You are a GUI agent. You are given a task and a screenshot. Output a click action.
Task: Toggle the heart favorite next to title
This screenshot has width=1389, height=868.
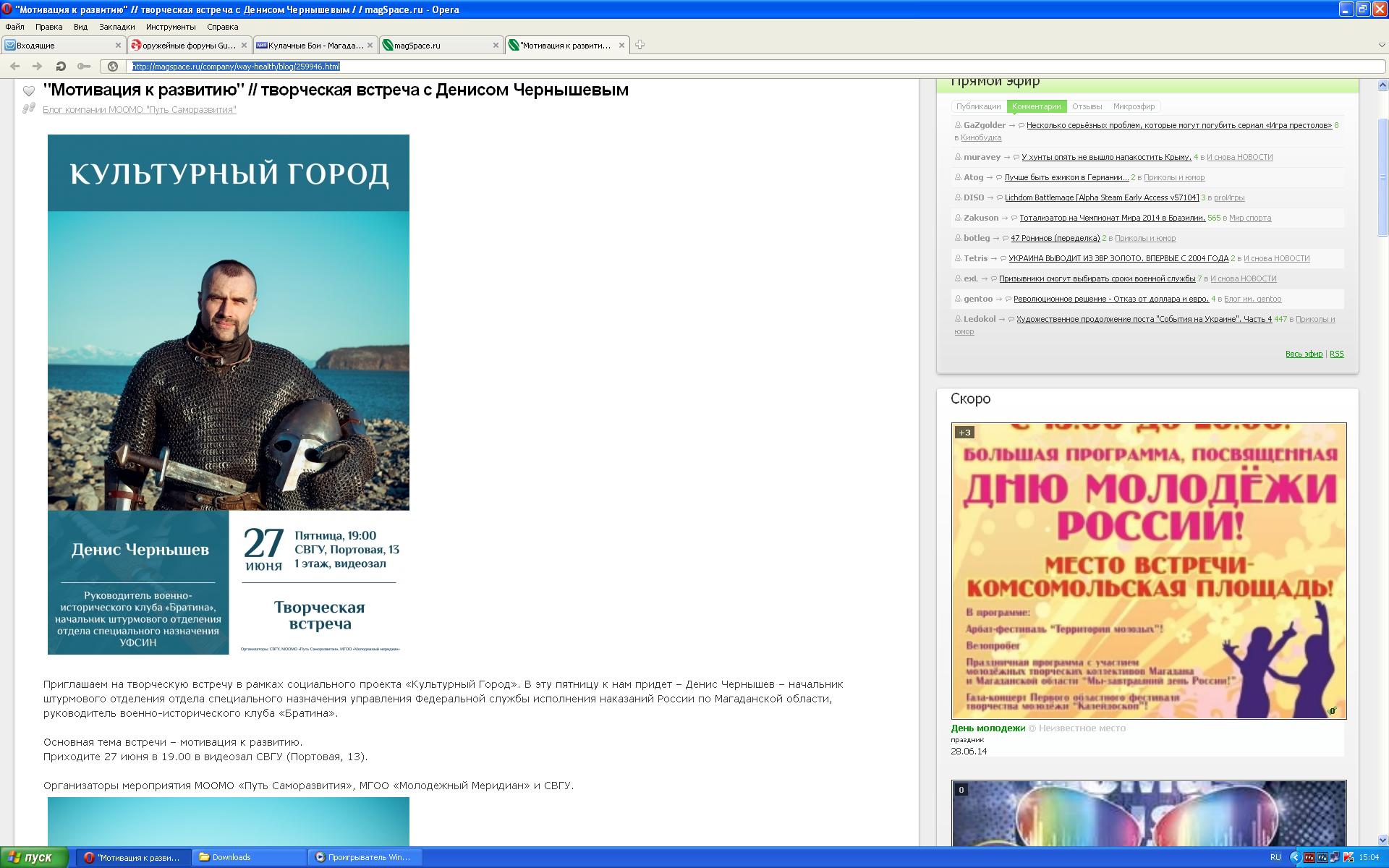29,91
